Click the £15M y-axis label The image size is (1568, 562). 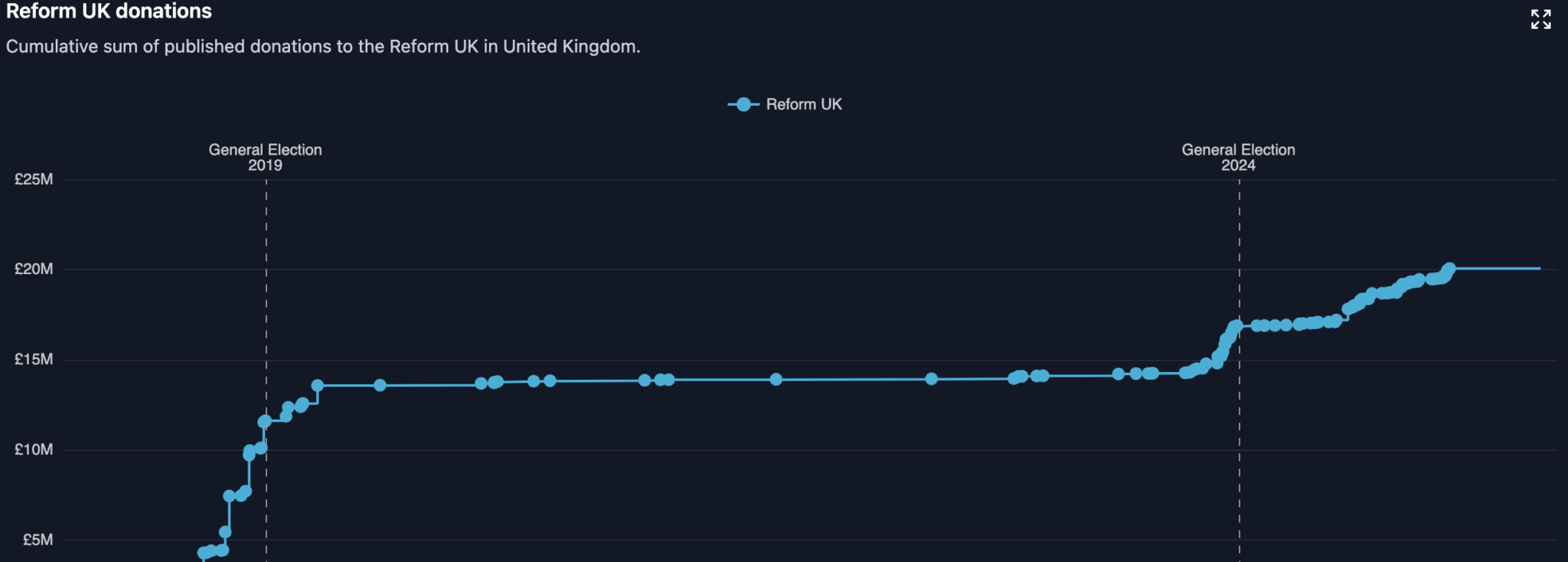(34, 359)
